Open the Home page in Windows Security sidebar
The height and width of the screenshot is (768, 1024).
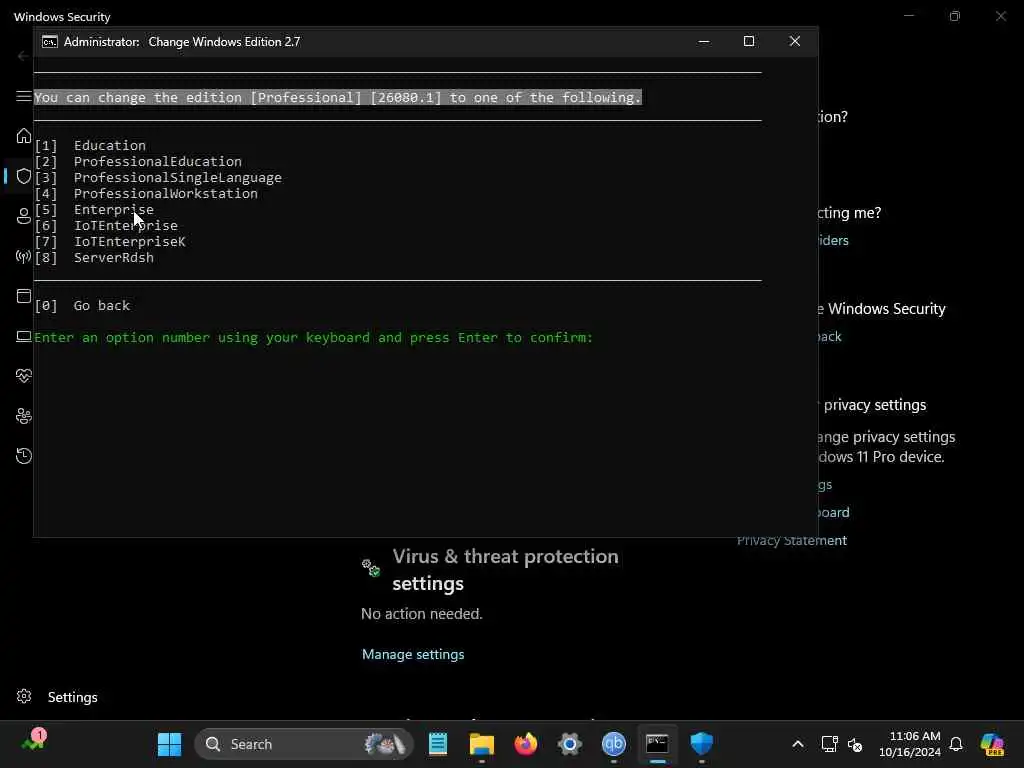(x=24, y=136)
